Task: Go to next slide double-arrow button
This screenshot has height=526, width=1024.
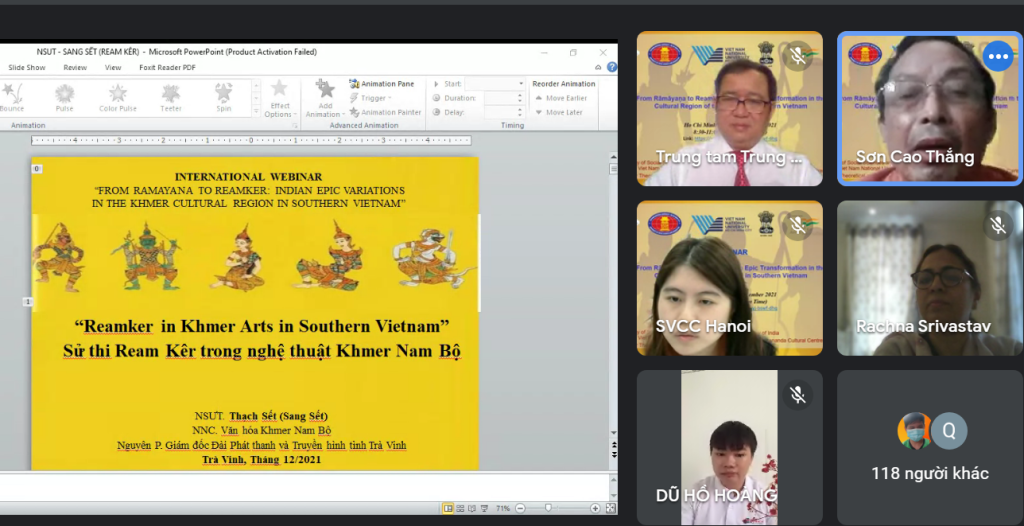Action: [613, 453]
